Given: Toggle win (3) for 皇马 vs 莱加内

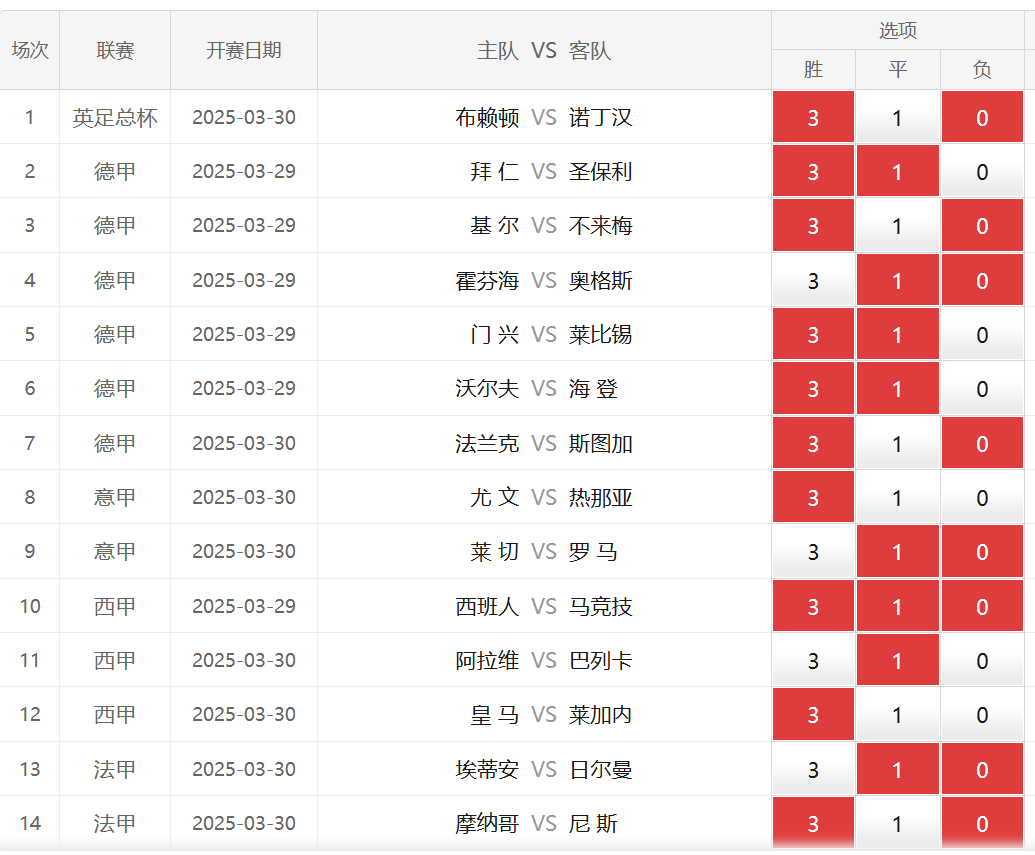Looking at the screenshot, I should tap(813, 715).
